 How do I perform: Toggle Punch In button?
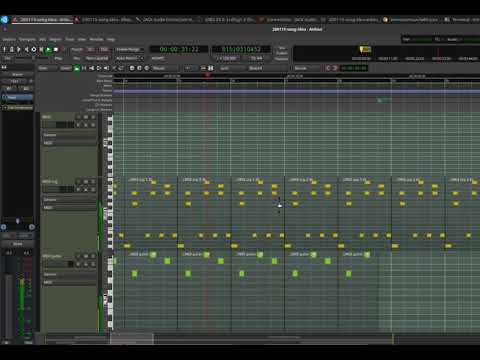coord(91,49)
